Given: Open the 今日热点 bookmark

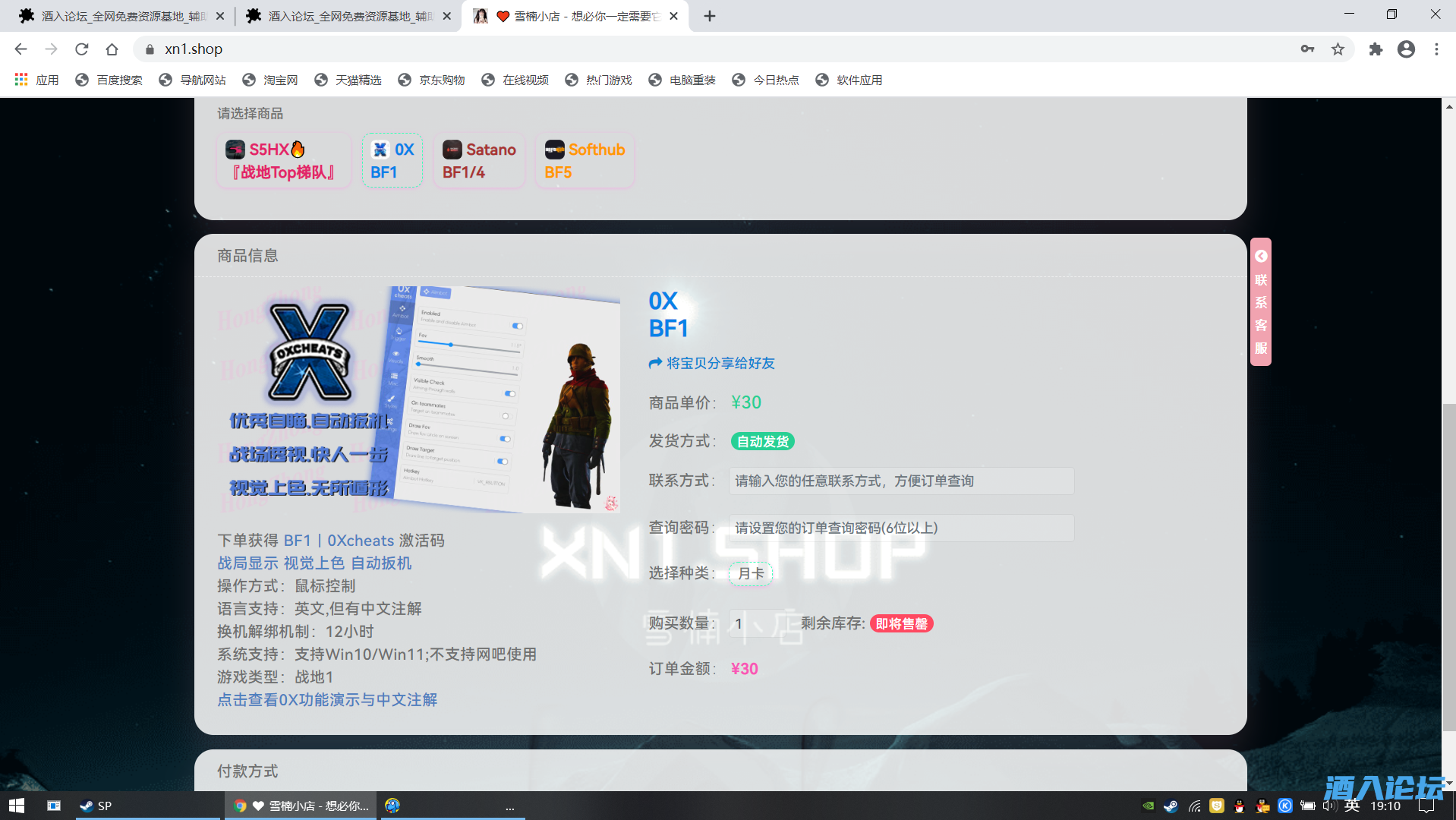Looking at the screenshot, I should point(766,80).
